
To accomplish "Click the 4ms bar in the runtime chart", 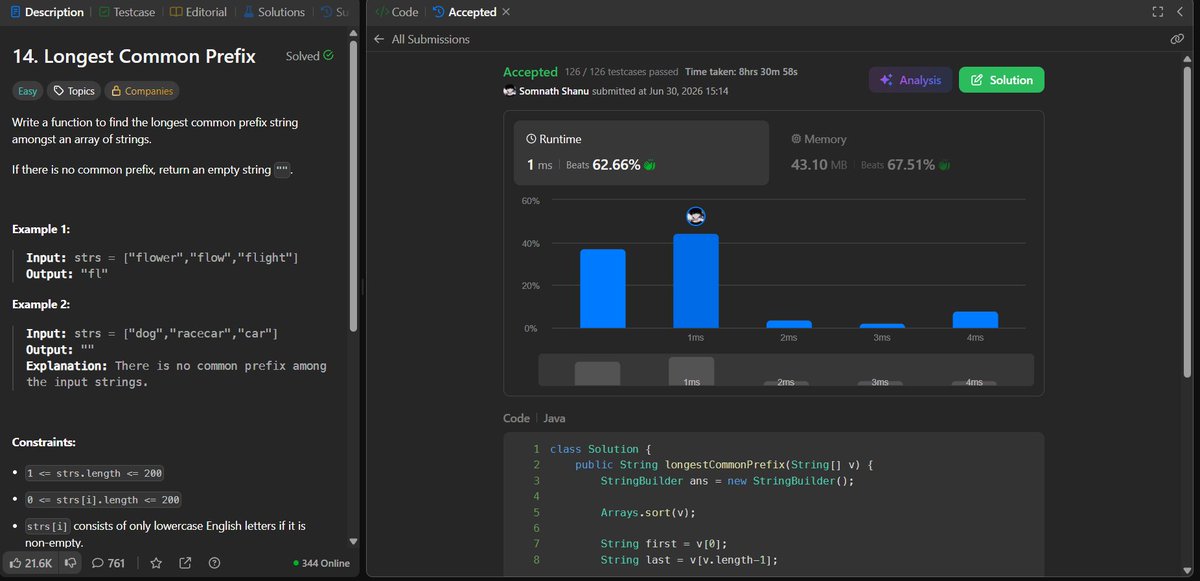I will coord(975,320).
